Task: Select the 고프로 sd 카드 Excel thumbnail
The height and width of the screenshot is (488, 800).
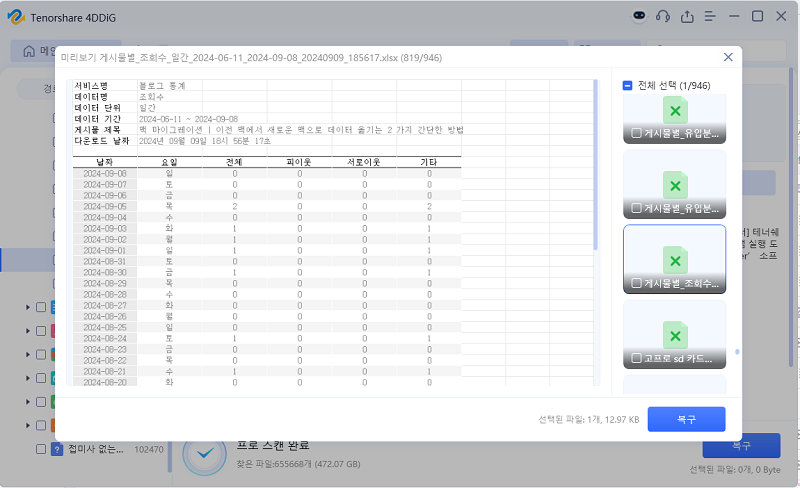Action: (674, 335)
